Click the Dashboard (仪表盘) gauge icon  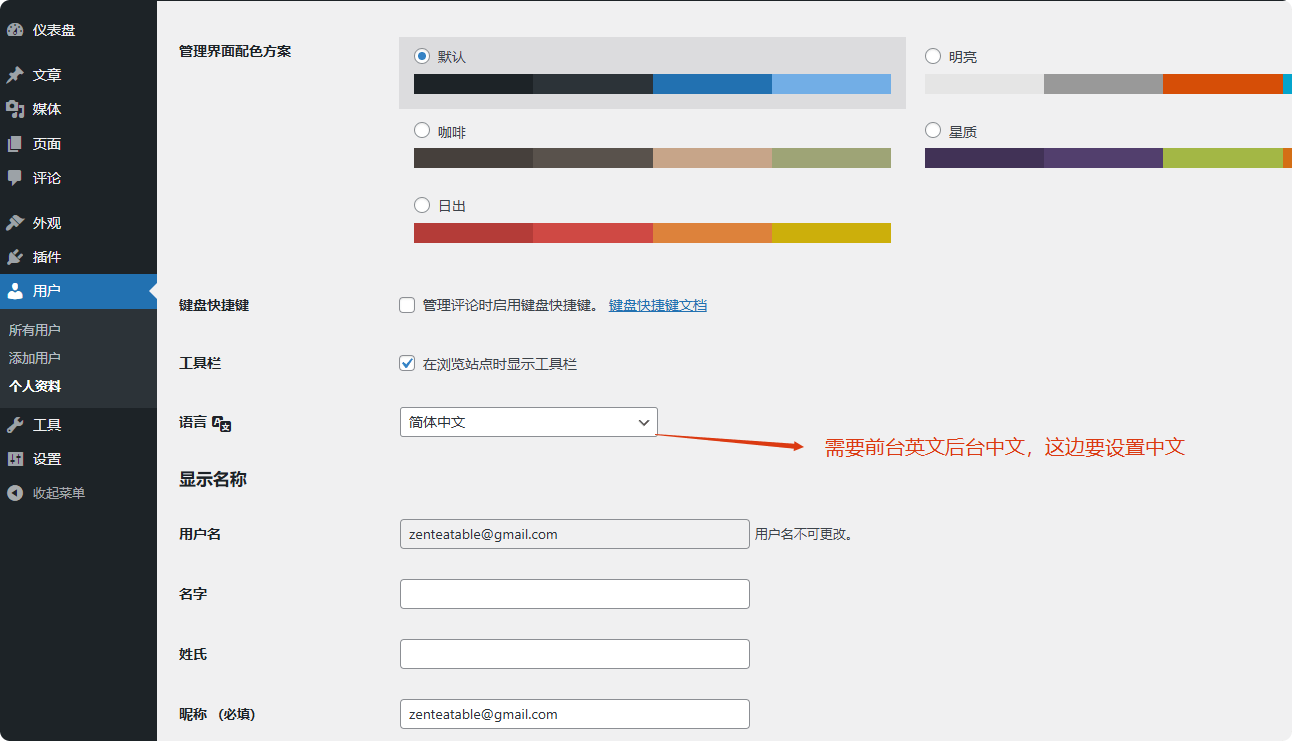click(x=15, y=30)
